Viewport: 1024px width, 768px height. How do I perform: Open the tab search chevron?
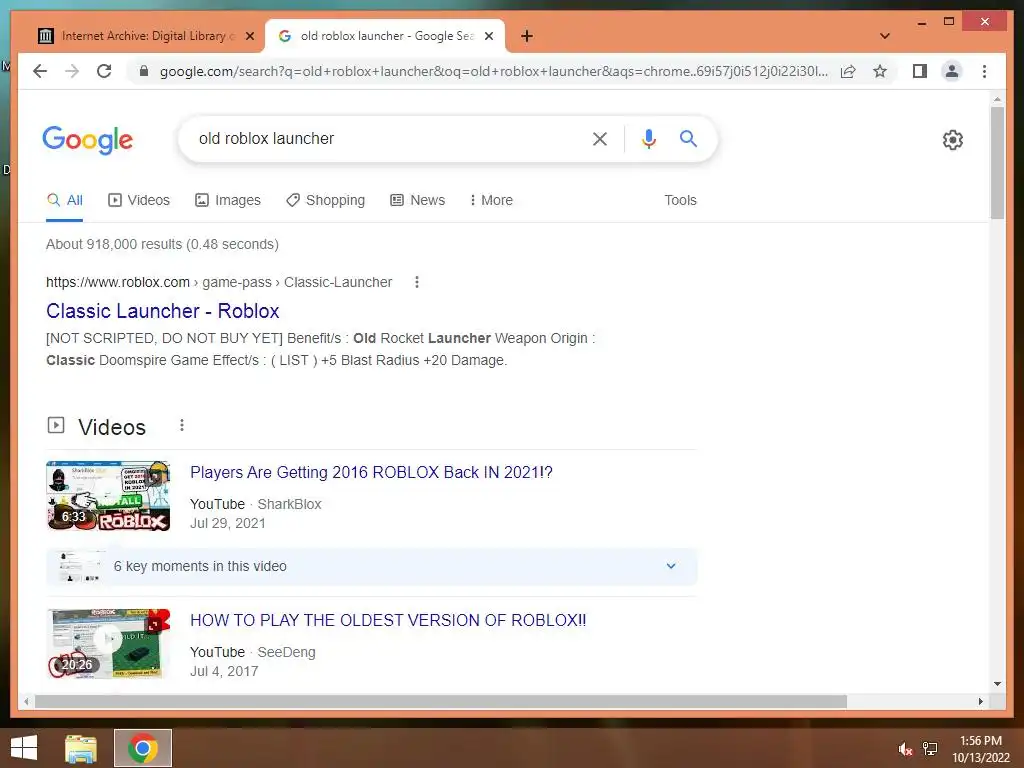click(x=885, y=36)
